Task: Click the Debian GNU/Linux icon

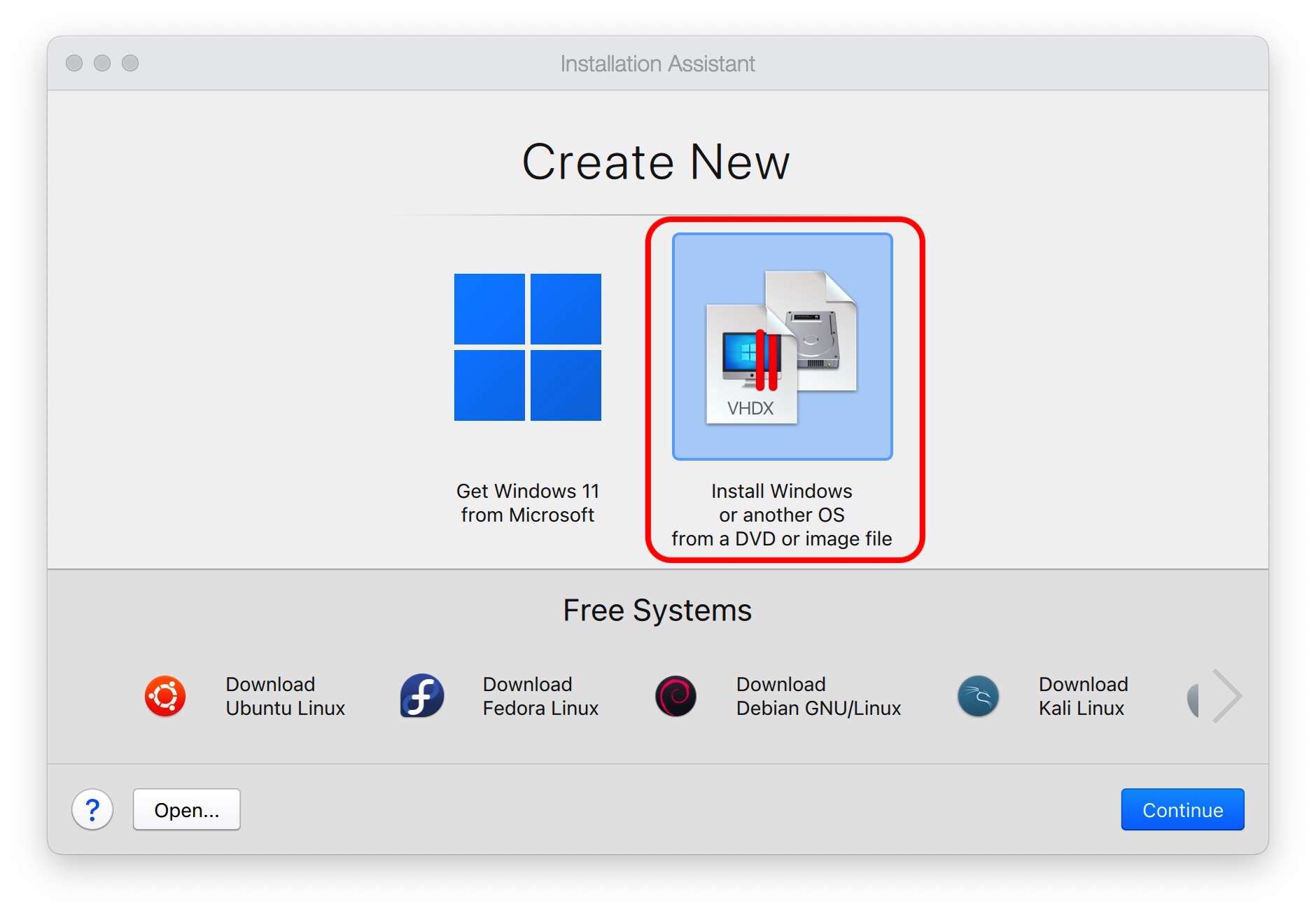Action: tap(675, 695)
